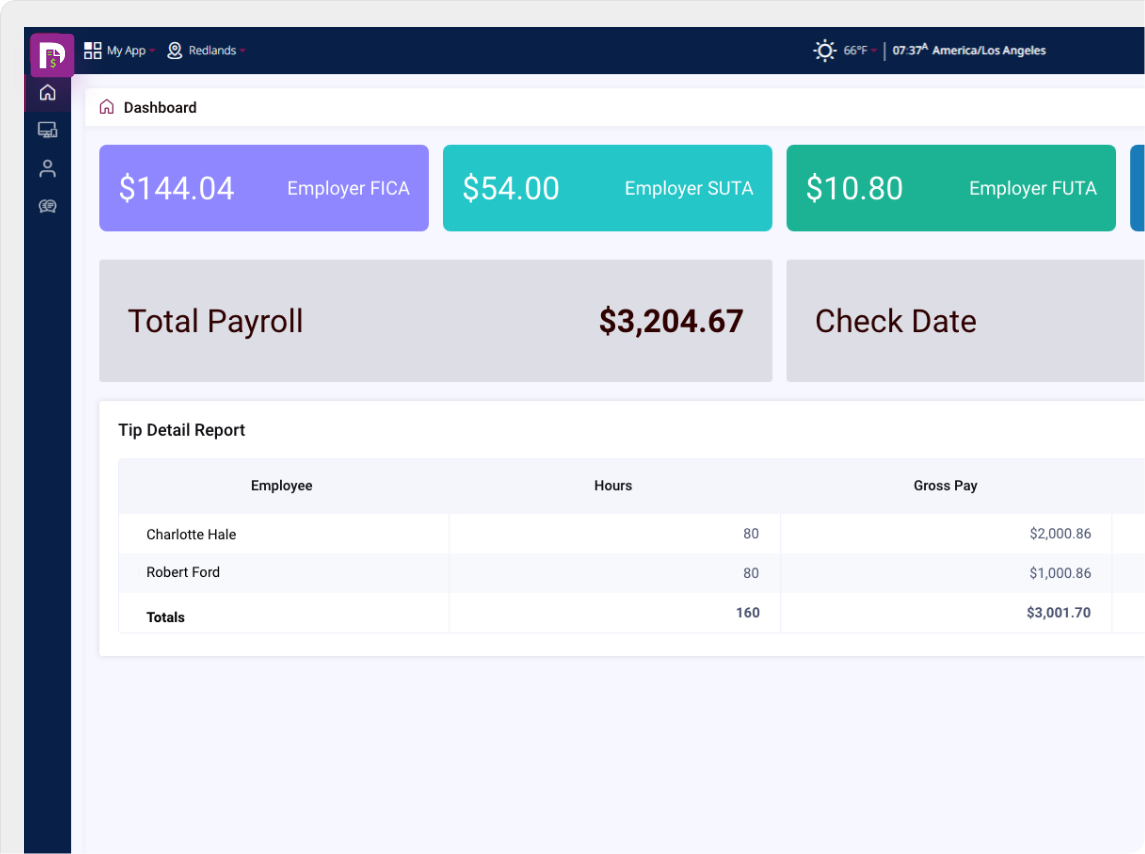Click the home icon beside Dashboard breadcrumb
The image size is (1145, 854).
pyautogui.click(x=106, y=106)
